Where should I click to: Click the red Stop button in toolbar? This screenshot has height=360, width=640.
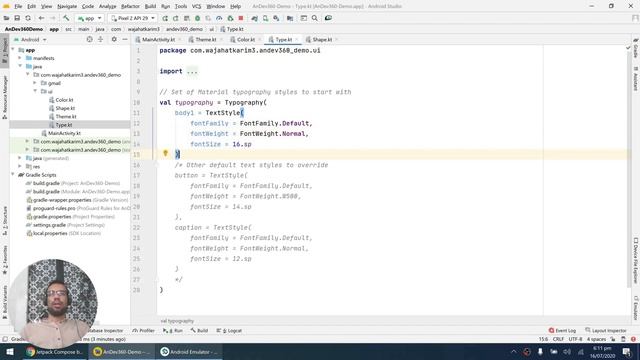click(241, 18)
